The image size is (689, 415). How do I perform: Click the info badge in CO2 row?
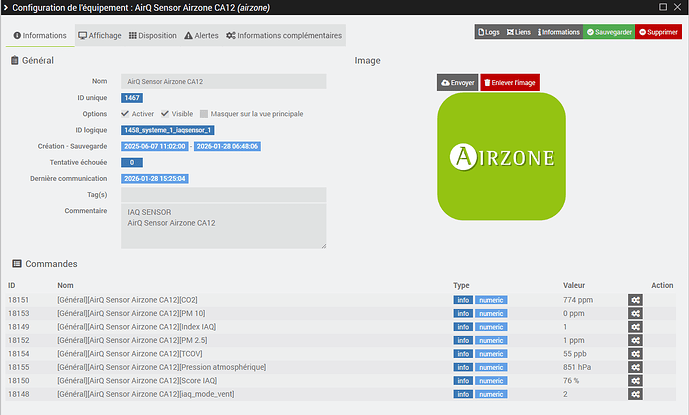click(x=463, y=300)
